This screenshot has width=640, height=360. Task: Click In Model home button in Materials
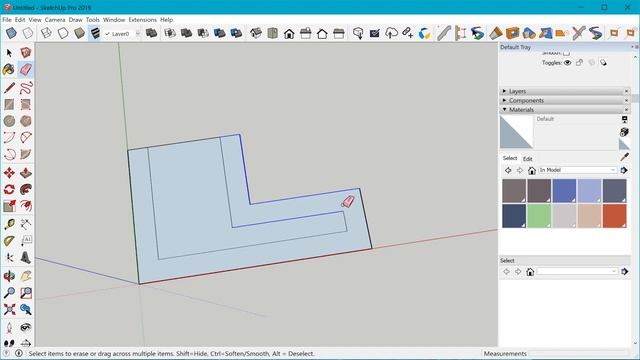coord(531,171)
